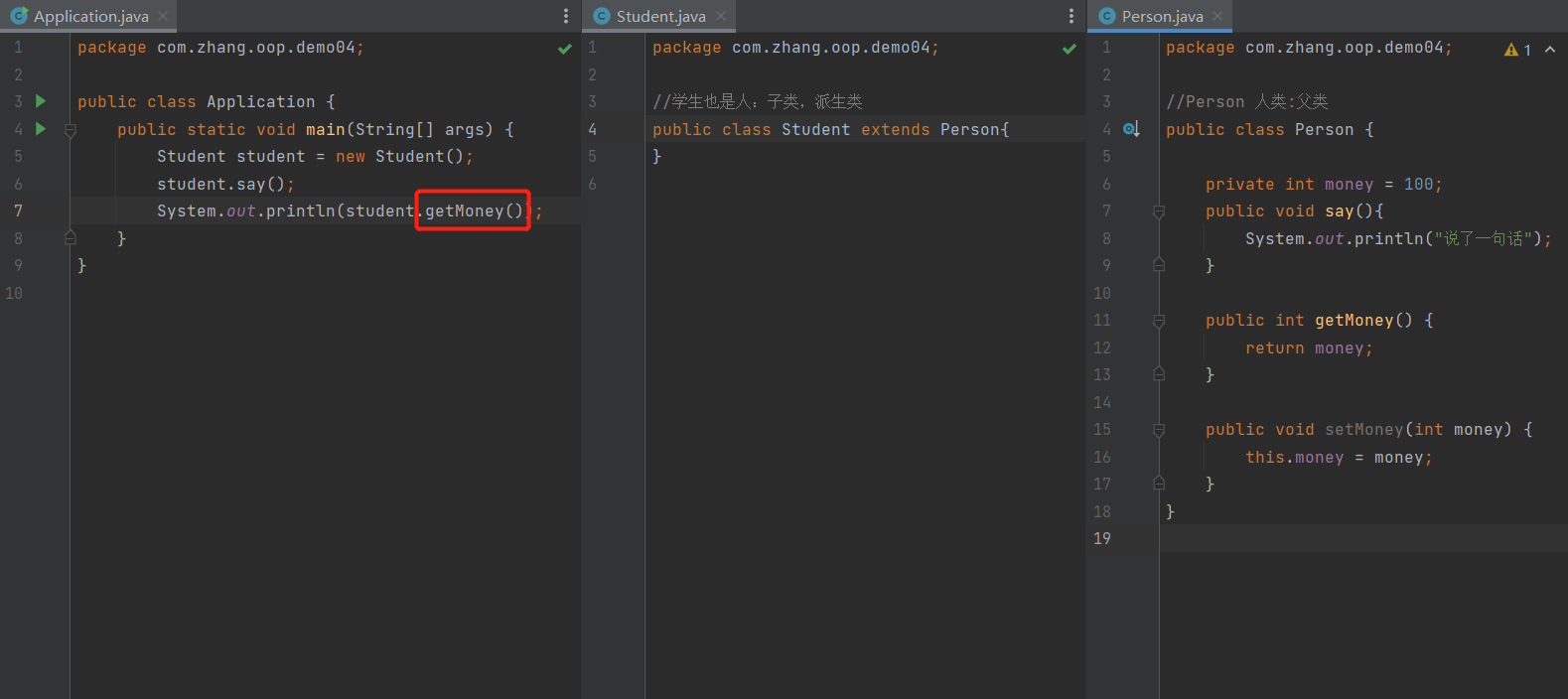The height and width of the screenshot is (699, 1568).
Task: Open the warning indicator in Person.java
Action: coord(1517,50)
